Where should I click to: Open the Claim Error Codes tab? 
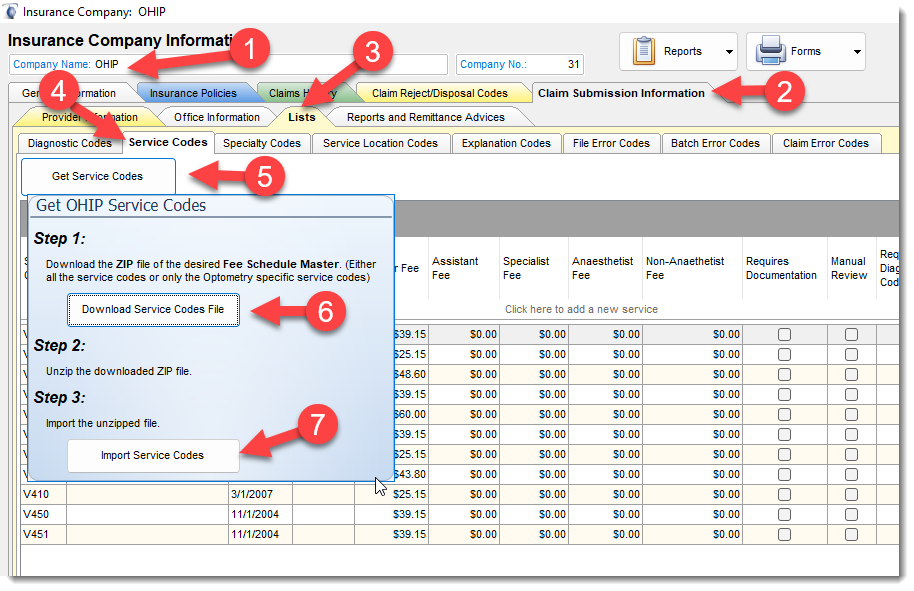click(x=825, y=143)
